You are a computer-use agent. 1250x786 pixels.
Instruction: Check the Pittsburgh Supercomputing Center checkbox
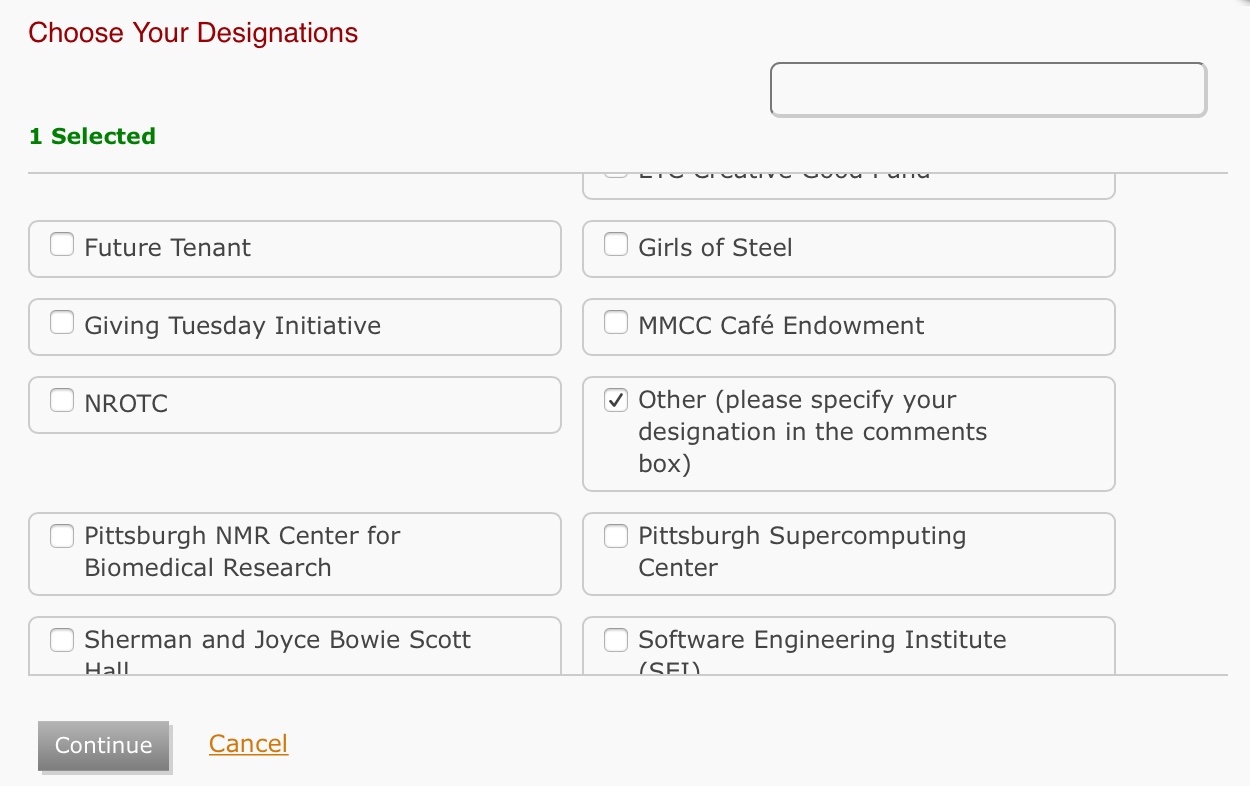(x=616, y=537)
